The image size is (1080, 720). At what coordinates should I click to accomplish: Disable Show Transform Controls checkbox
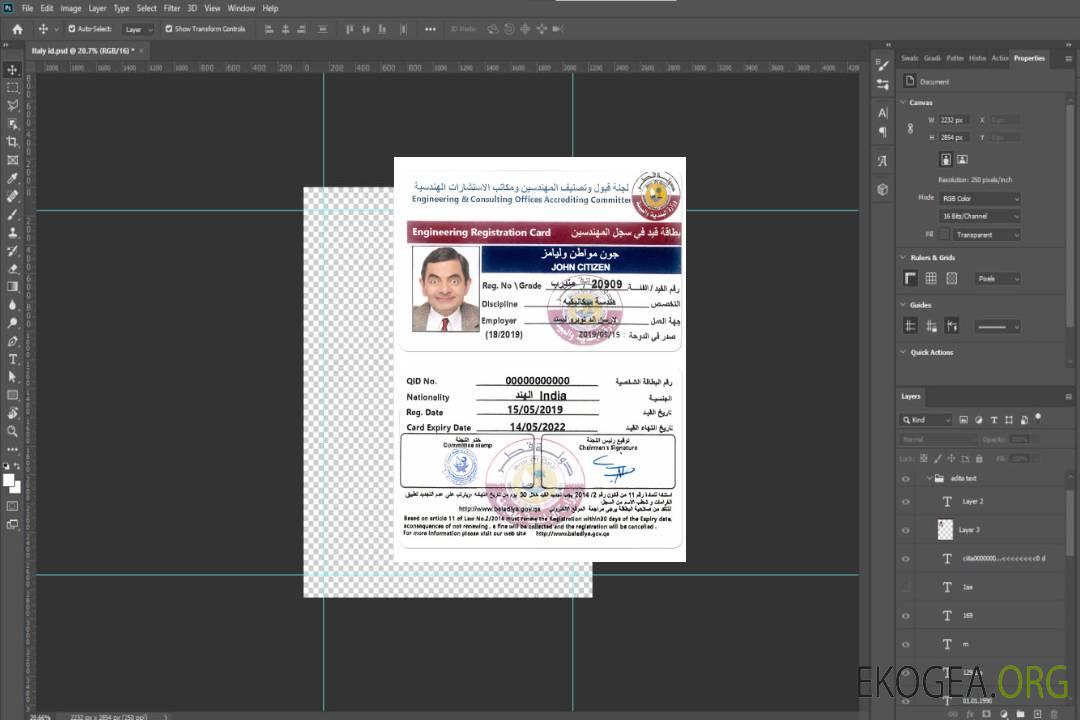(x=169, y=29)
